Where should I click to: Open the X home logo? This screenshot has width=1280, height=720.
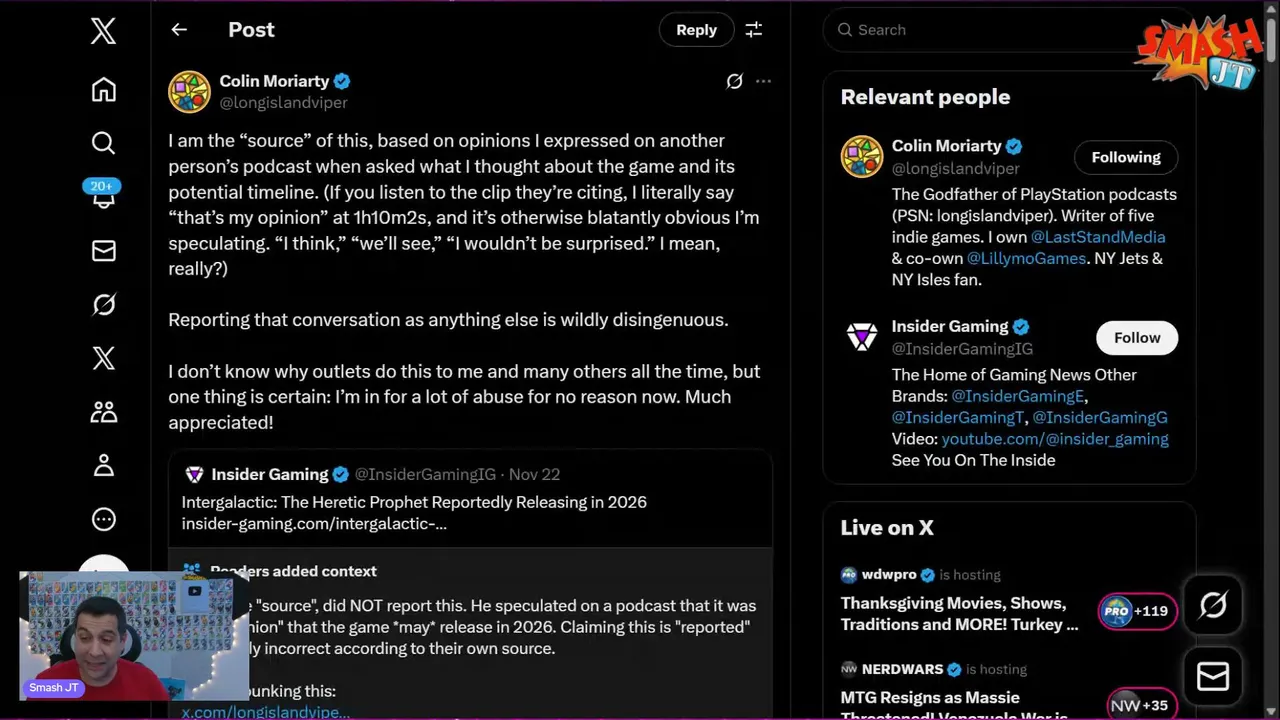point(103,31)
